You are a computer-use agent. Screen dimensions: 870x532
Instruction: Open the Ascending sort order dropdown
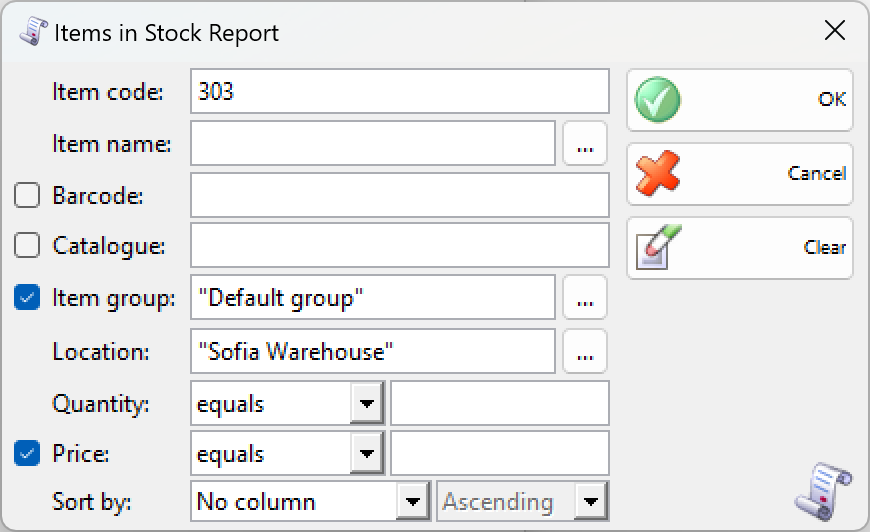pyautogui.click(x=591, y=501)
